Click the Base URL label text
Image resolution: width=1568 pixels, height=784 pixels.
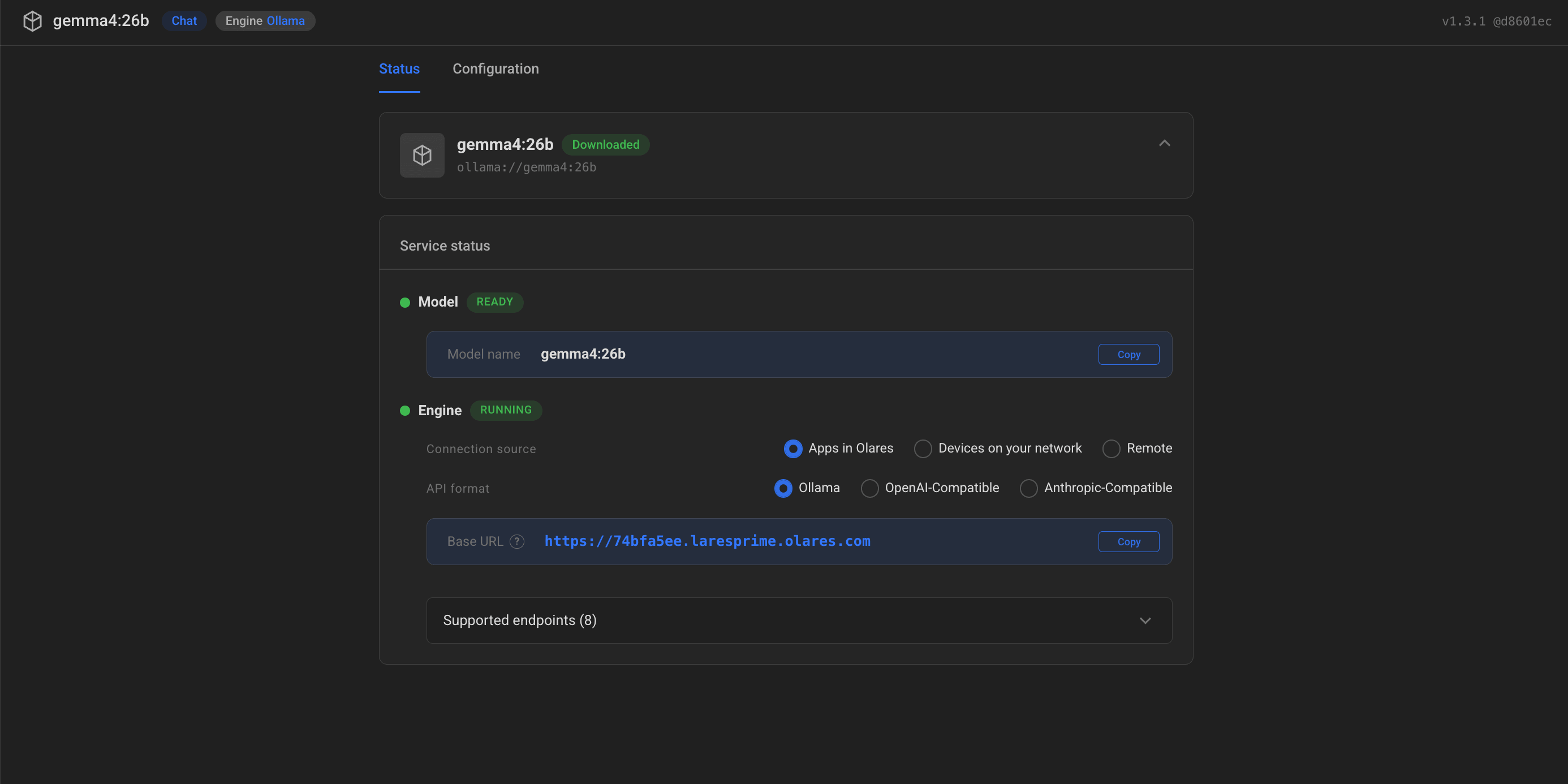point(475,542)
